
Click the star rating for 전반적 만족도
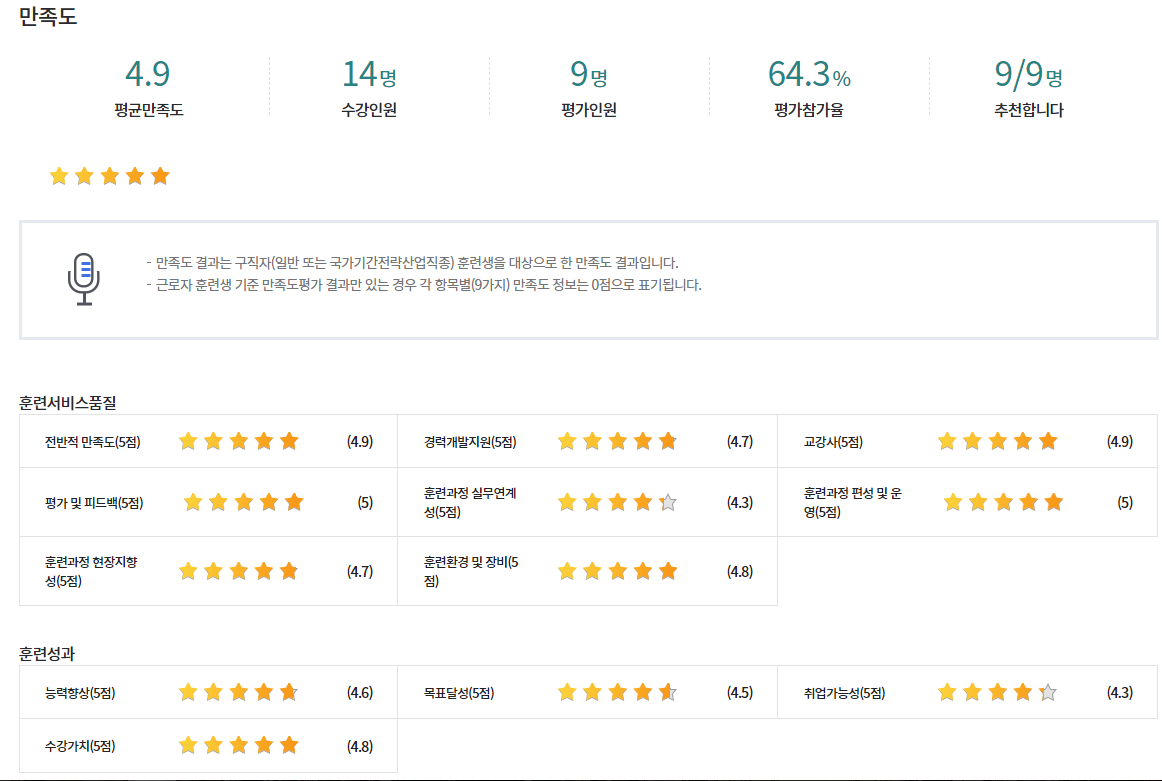[239, 442]
